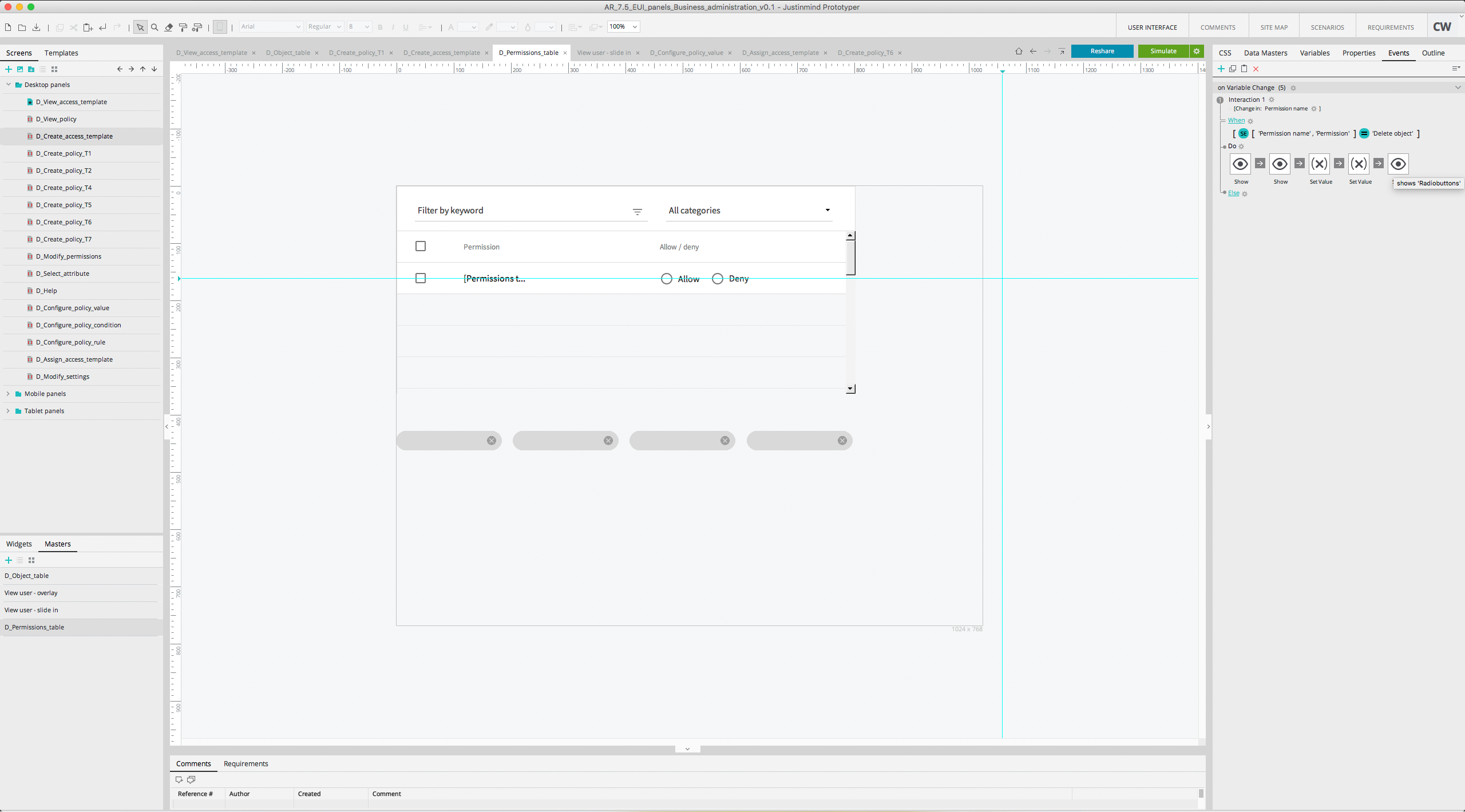
Task: Click the filter icon beside keyword field
Action: [x=637, y=212]
